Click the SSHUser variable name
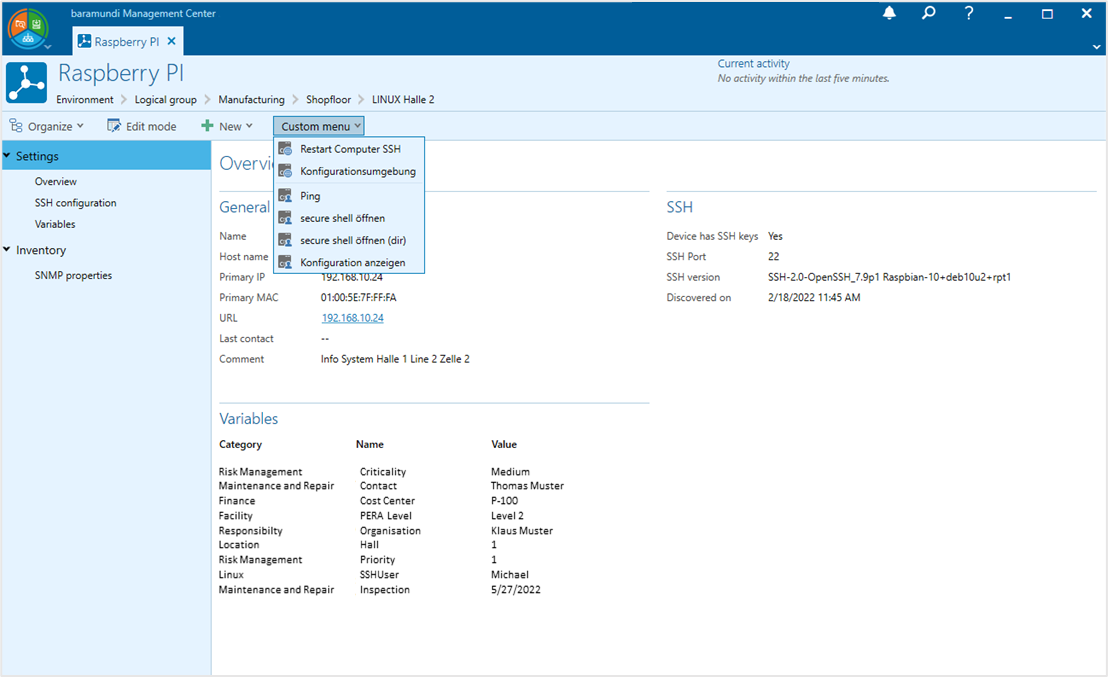The height and width of the screenshot is (677, 1108). pyautogui.click(x=379, y=575)
